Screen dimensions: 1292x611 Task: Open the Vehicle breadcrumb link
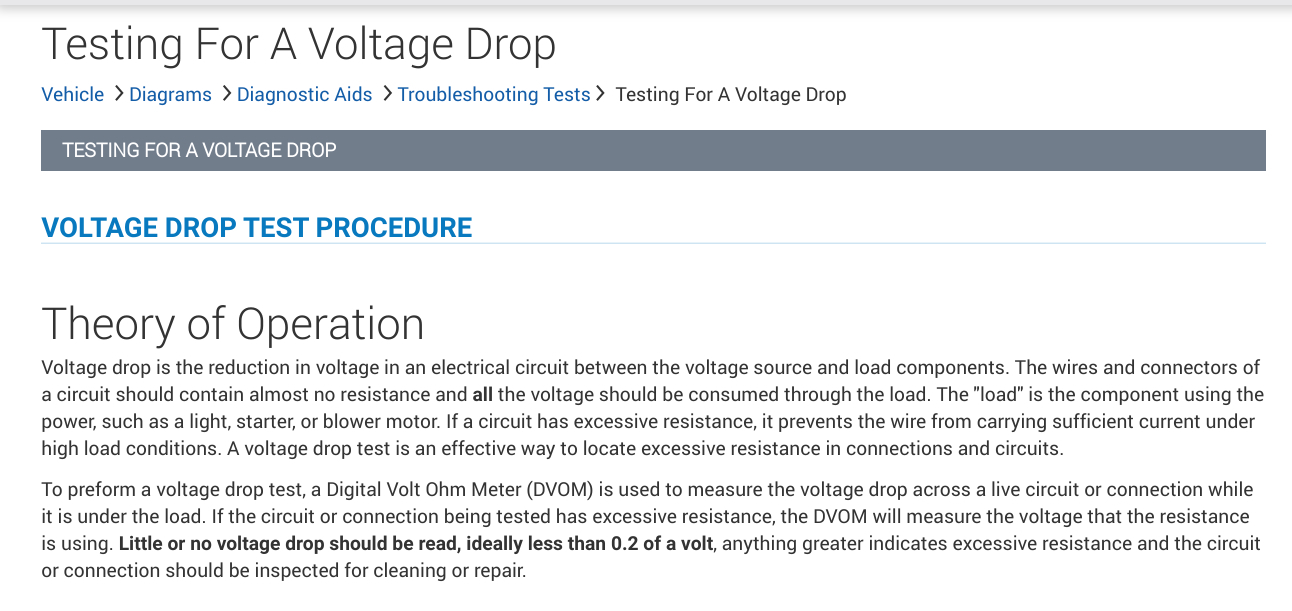tap(72, 94)
